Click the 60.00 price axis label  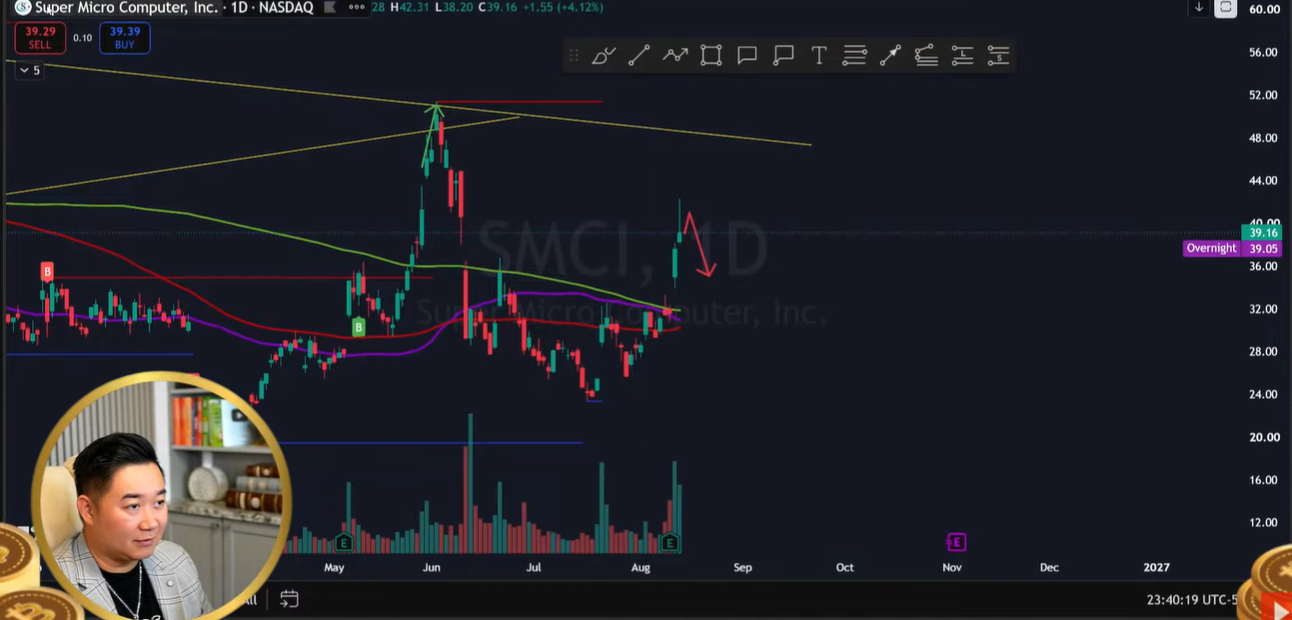[x=1264, y=9]
